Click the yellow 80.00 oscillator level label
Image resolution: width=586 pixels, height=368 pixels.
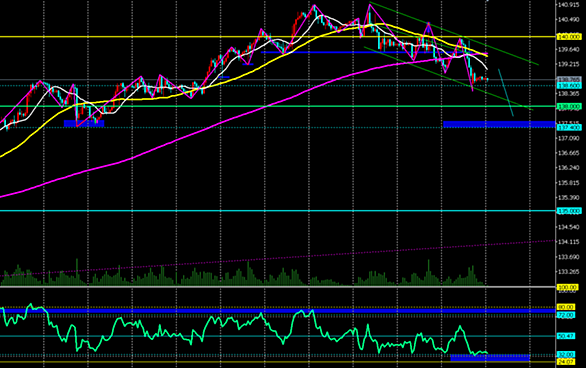tap(565, 307)
